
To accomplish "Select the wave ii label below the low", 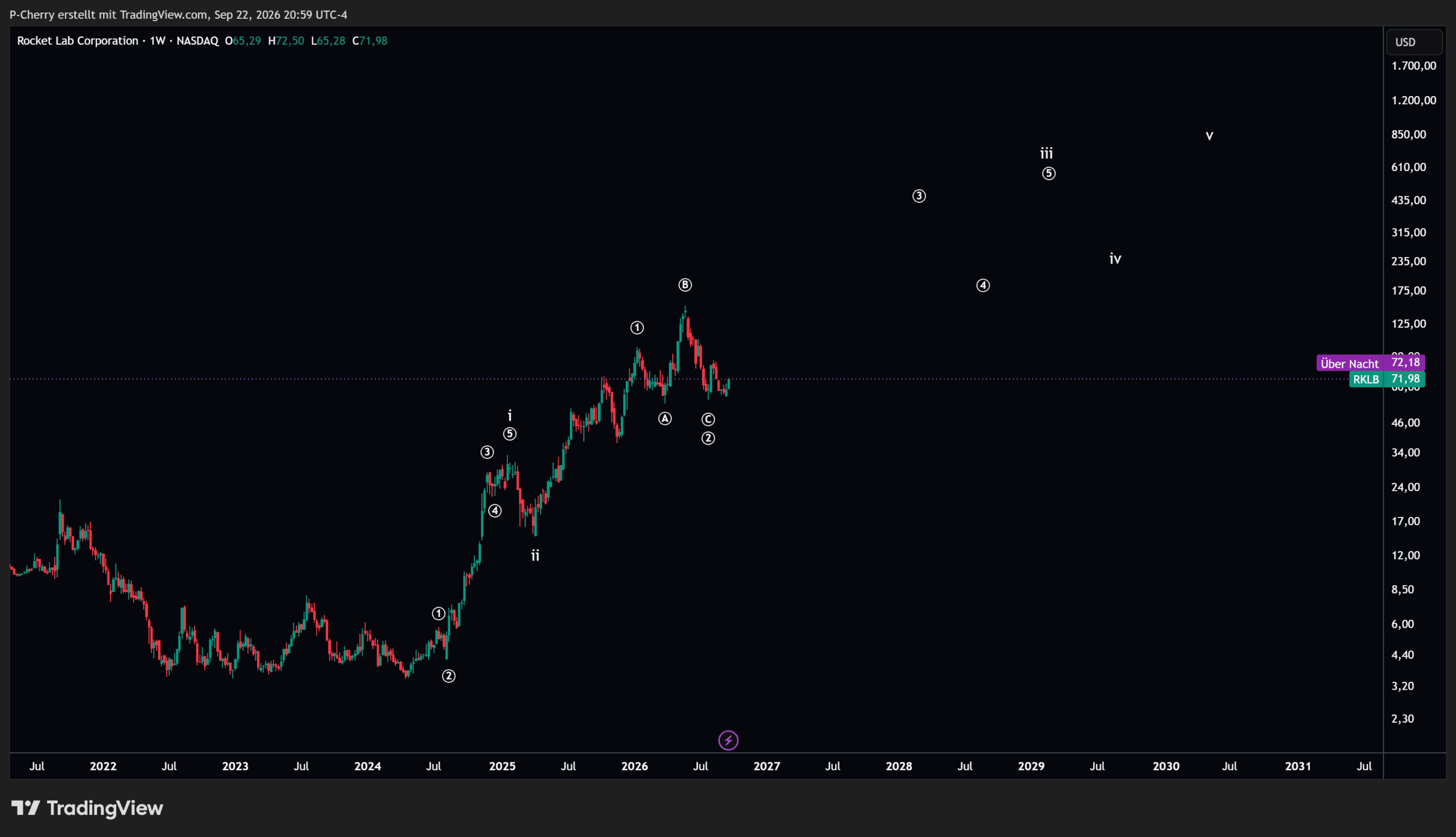I will [535, 556].
